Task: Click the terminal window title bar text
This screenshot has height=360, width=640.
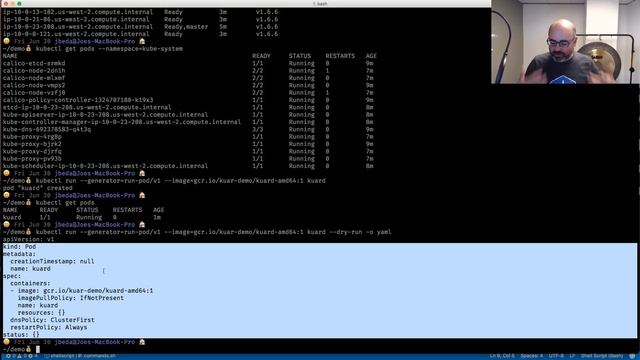Action: [320, 3]
